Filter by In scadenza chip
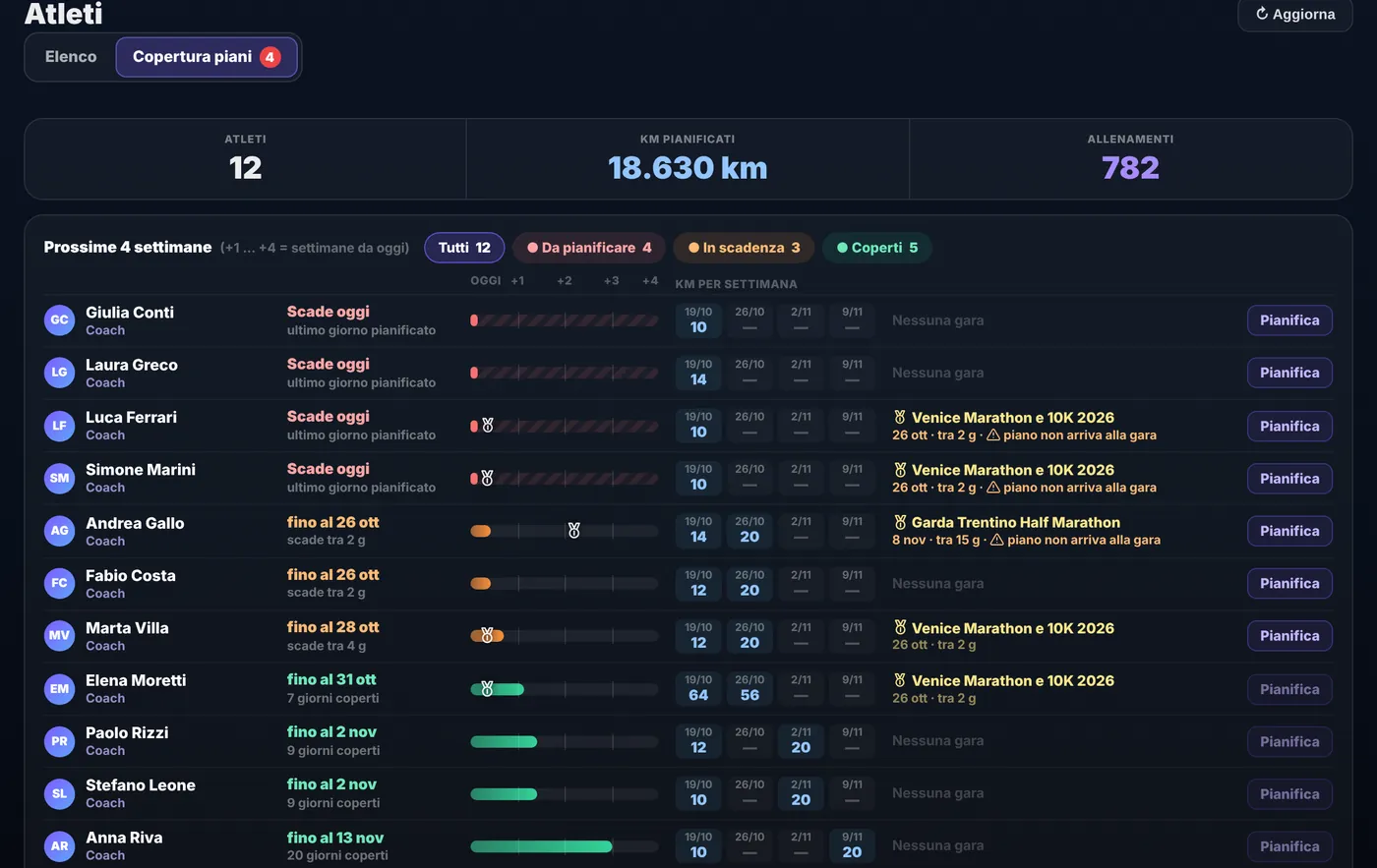This screenshot has height=868, width=1377. [x=744, y=248]
